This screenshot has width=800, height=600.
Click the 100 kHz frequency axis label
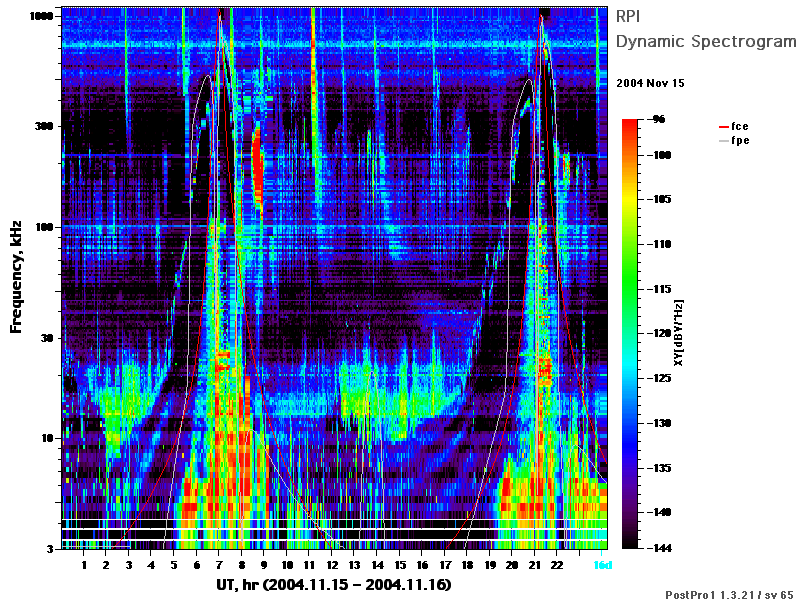(x=44, y=227)
